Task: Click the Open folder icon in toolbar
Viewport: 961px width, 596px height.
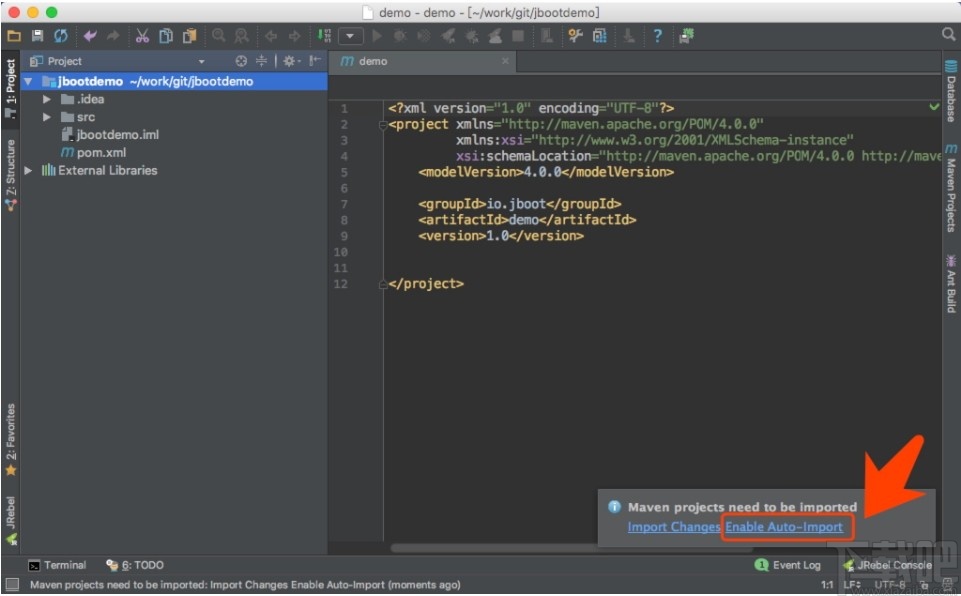Action: pos(14,36)
